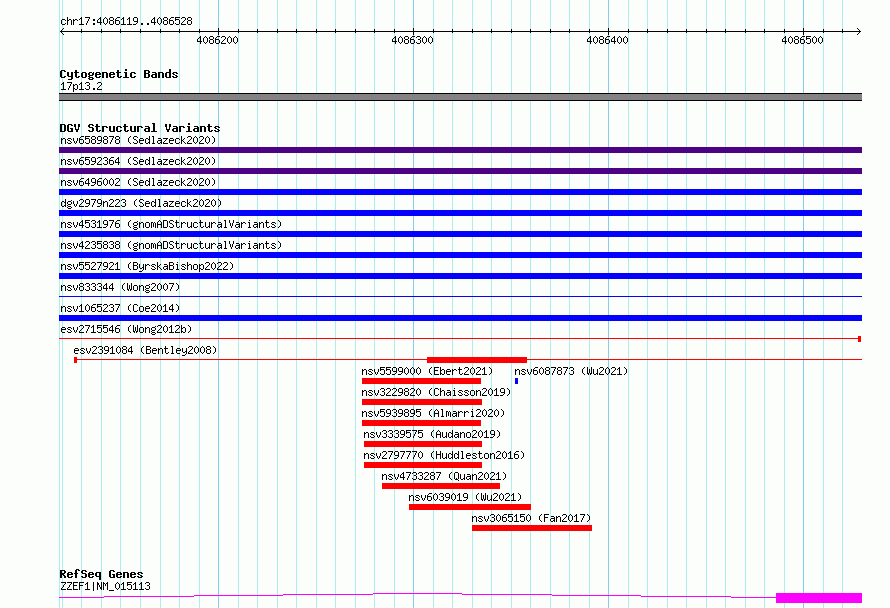
Task: Click the nsv5527921 (ByrskaBishop2022) label
Action: [147, 266]
